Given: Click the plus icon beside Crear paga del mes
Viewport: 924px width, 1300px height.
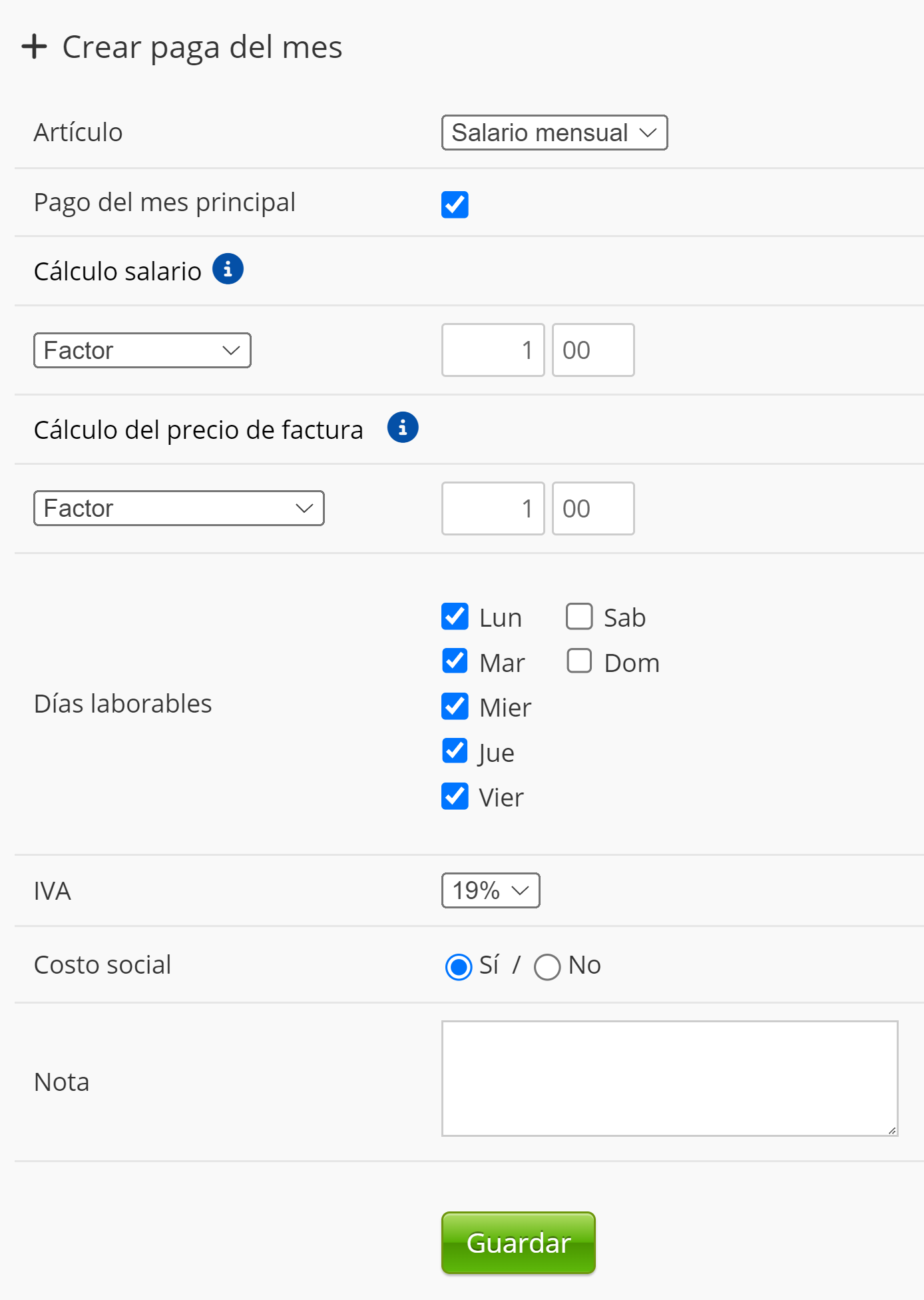Looking at the screenshot, I should 34,47.
